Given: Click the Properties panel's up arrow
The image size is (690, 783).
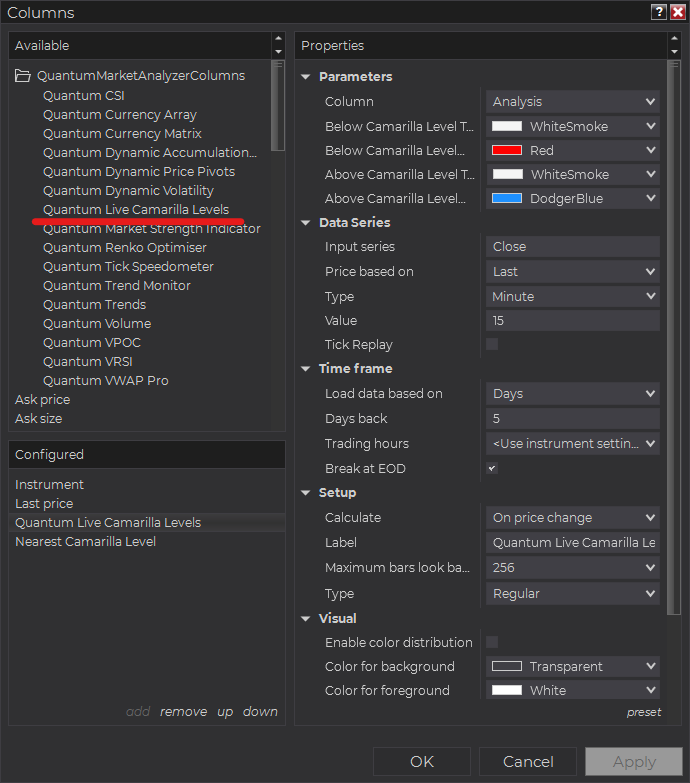Looking at the screenshot, I should click(x=675, y=38).
